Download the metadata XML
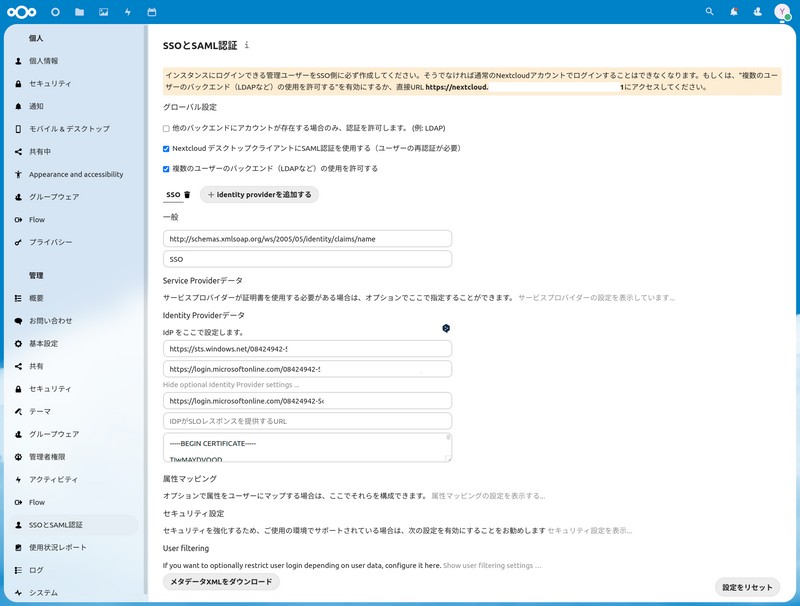800x606 pixels. point(220,582)
